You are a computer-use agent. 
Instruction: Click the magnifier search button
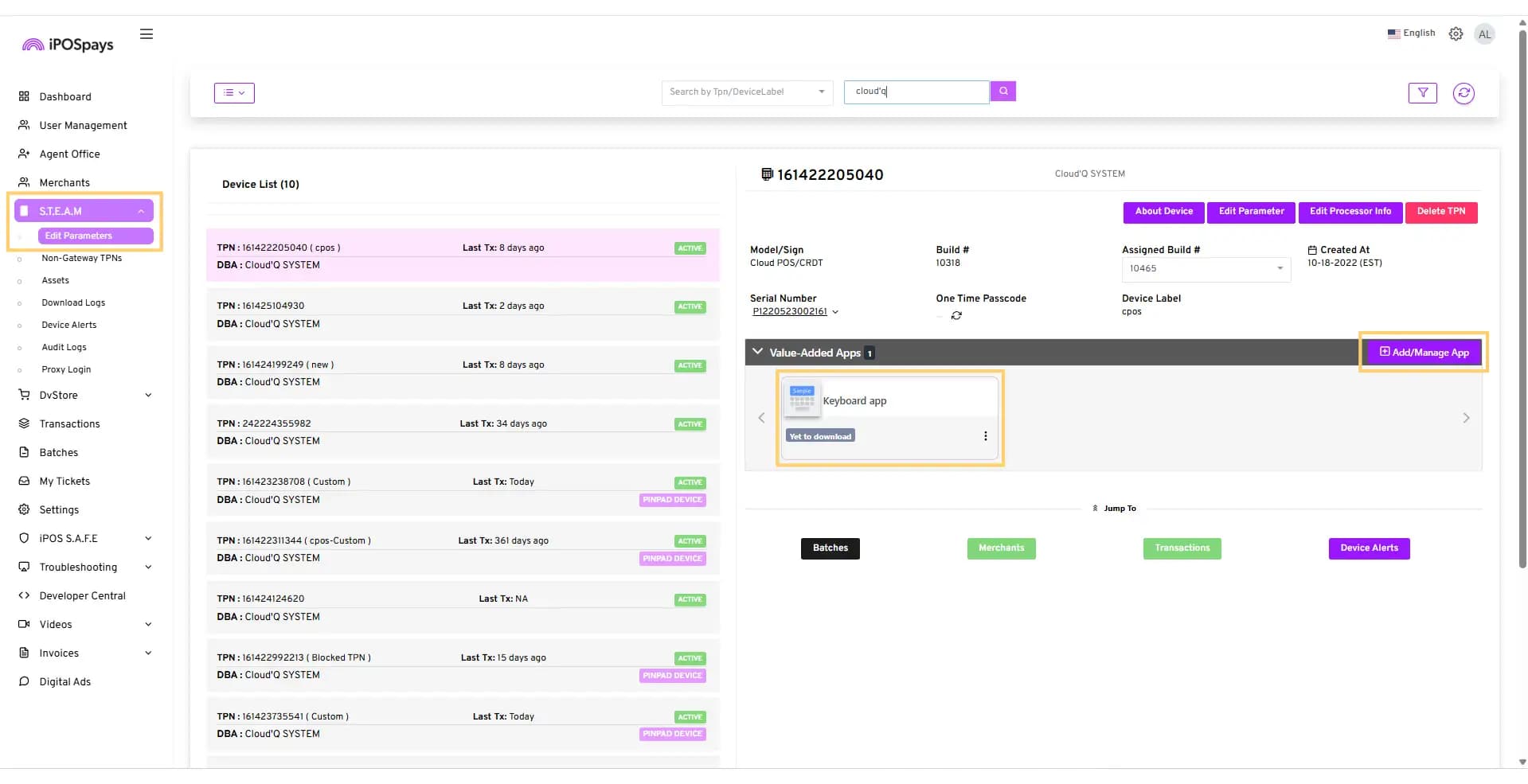click(x=1003, y=92)
